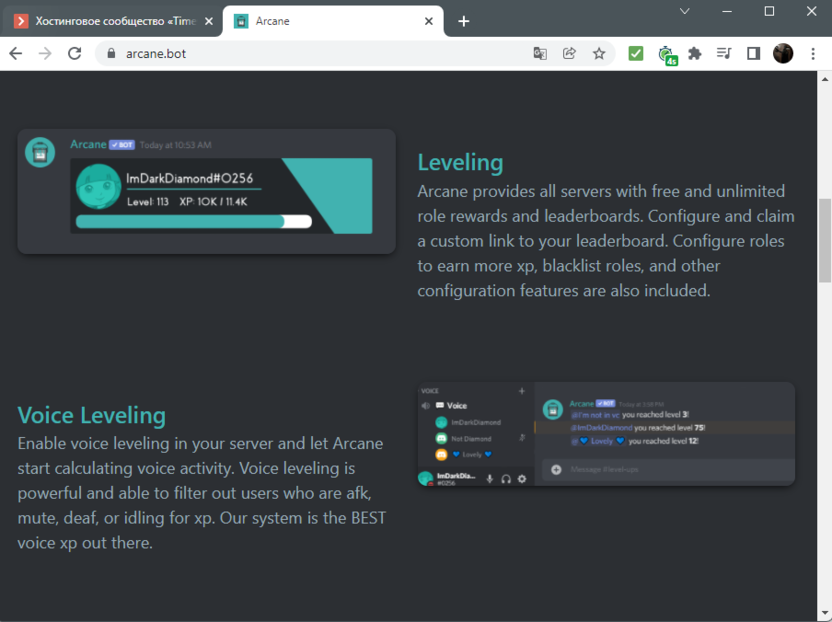832x622 pixels.
Task: Open the green checkmark extension
Action: pyautogui.click(x=635, y=54)
